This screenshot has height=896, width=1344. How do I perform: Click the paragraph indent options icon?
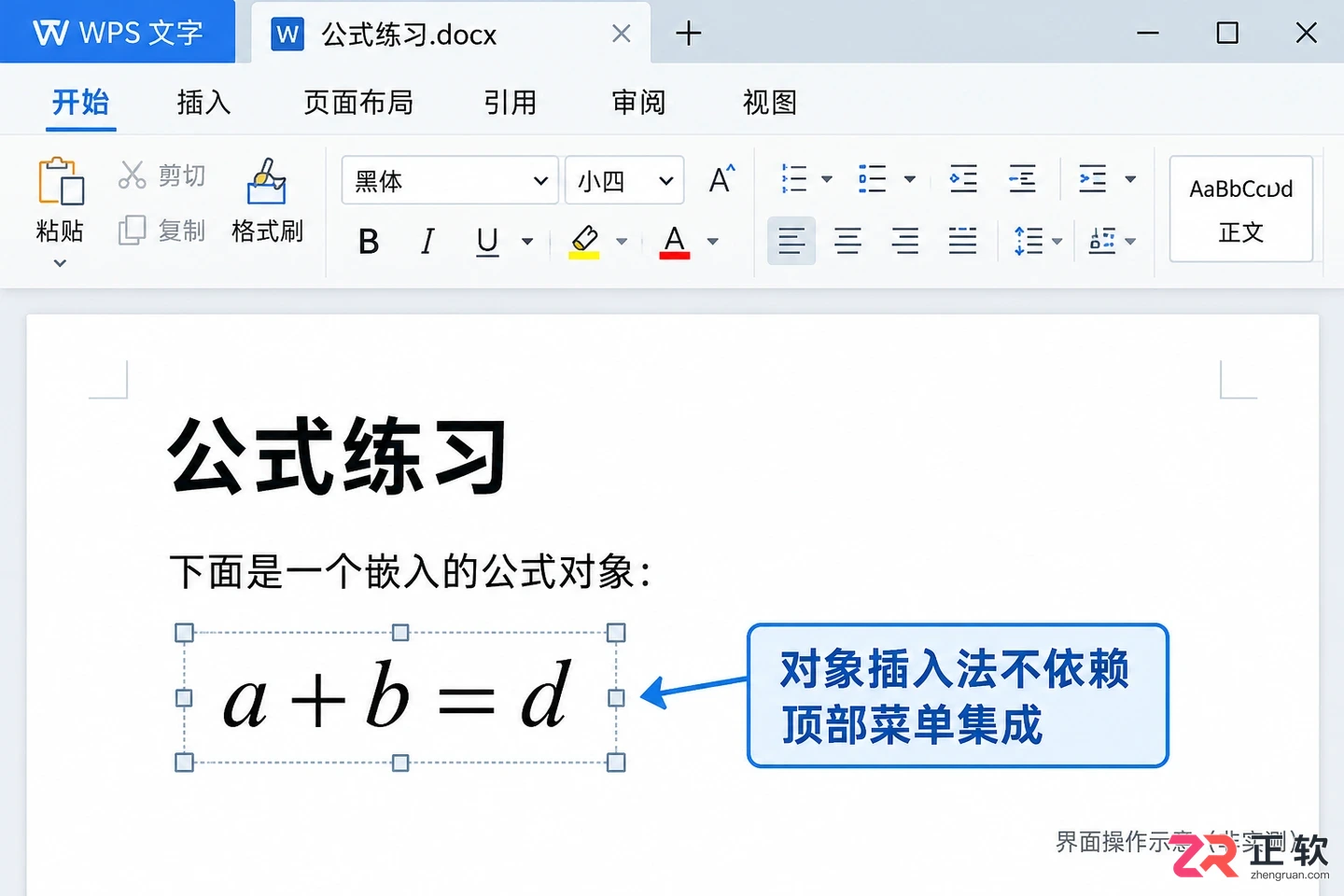[1092, 178]
